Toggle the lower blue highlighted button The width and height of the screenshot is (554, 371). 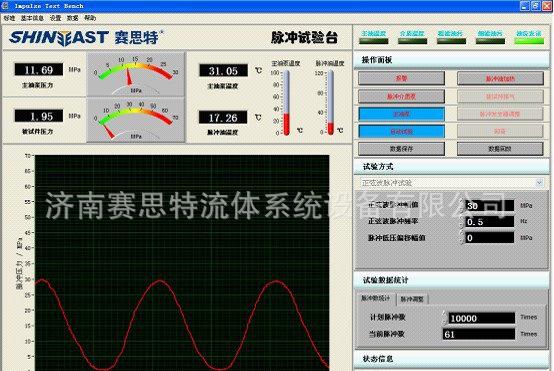tap(401, 131)
